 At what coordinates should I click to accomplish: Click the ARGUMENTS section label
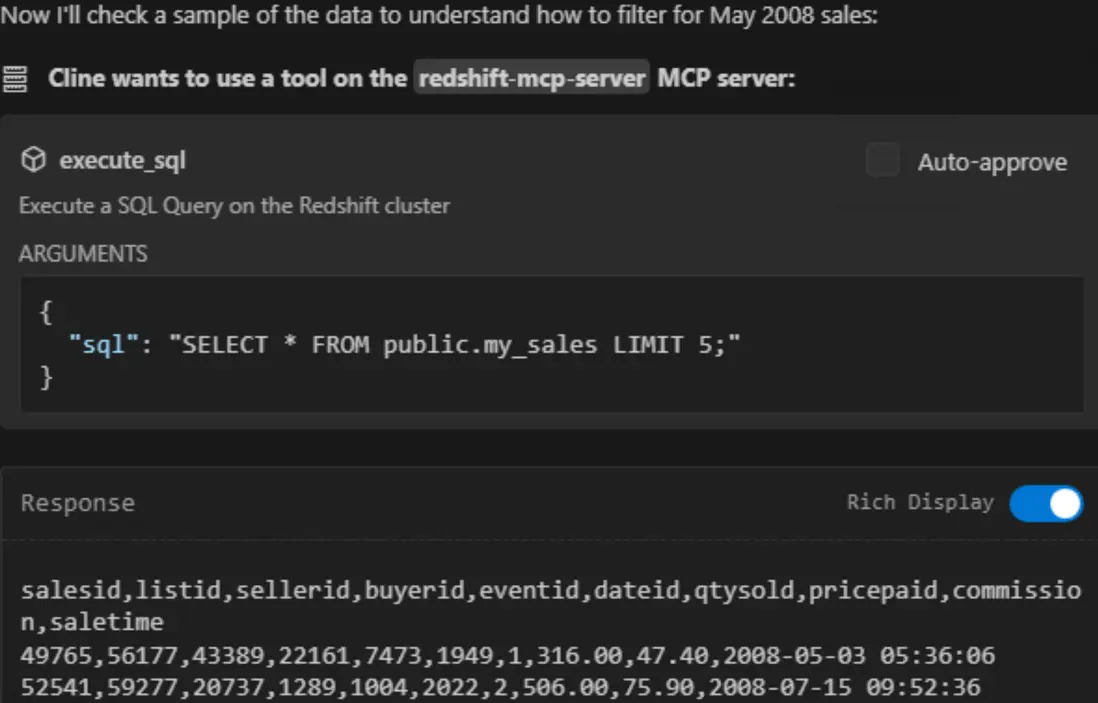click(x=83, y=253)
